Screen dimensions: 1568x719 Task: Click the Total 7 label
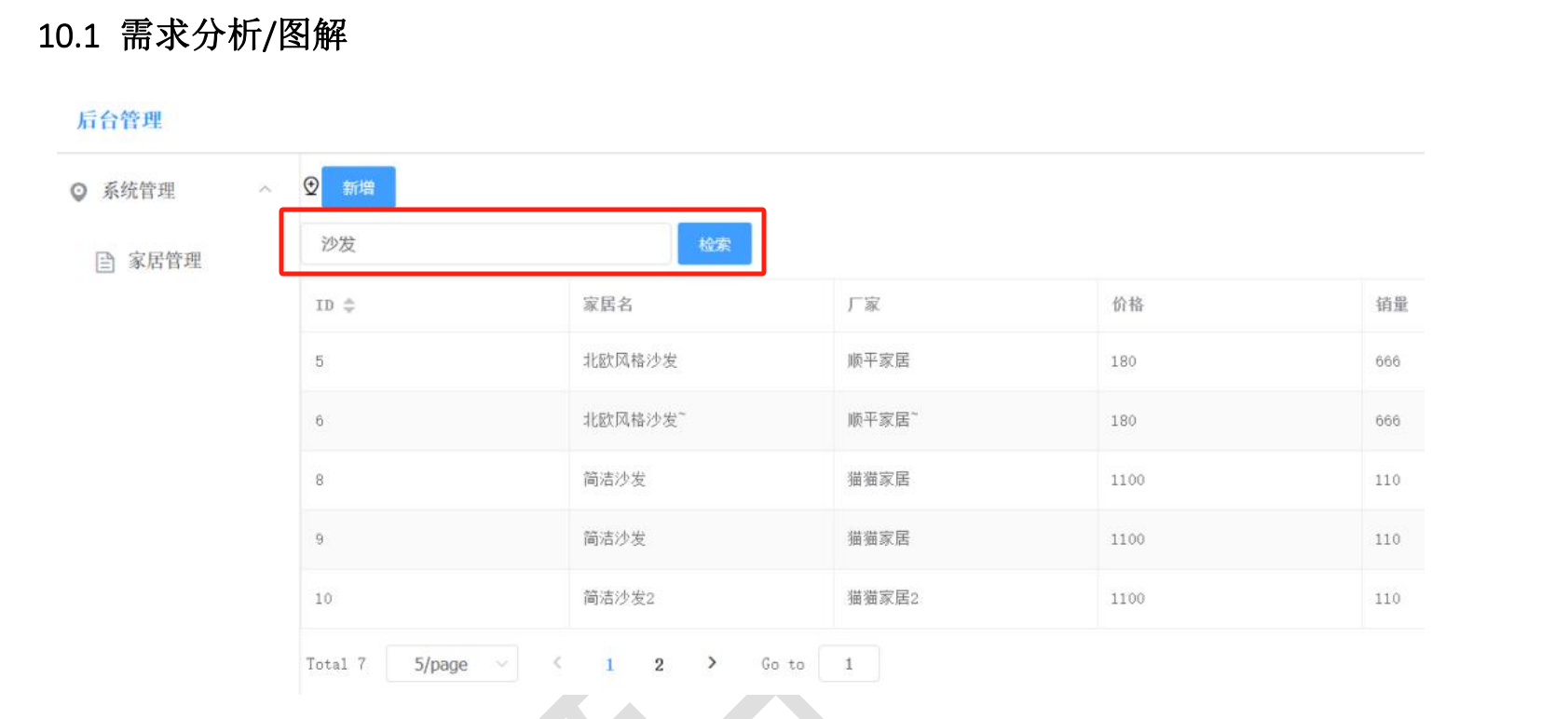click(335, 664)
